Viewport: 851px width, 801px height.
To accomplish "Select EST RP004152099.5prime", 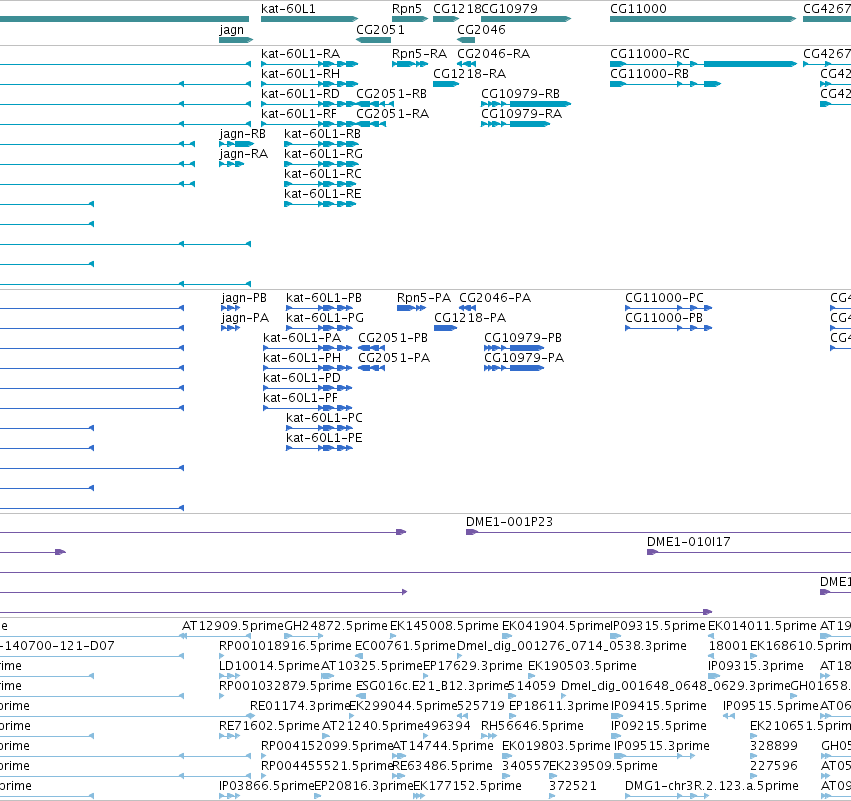I will pos(327,746).
